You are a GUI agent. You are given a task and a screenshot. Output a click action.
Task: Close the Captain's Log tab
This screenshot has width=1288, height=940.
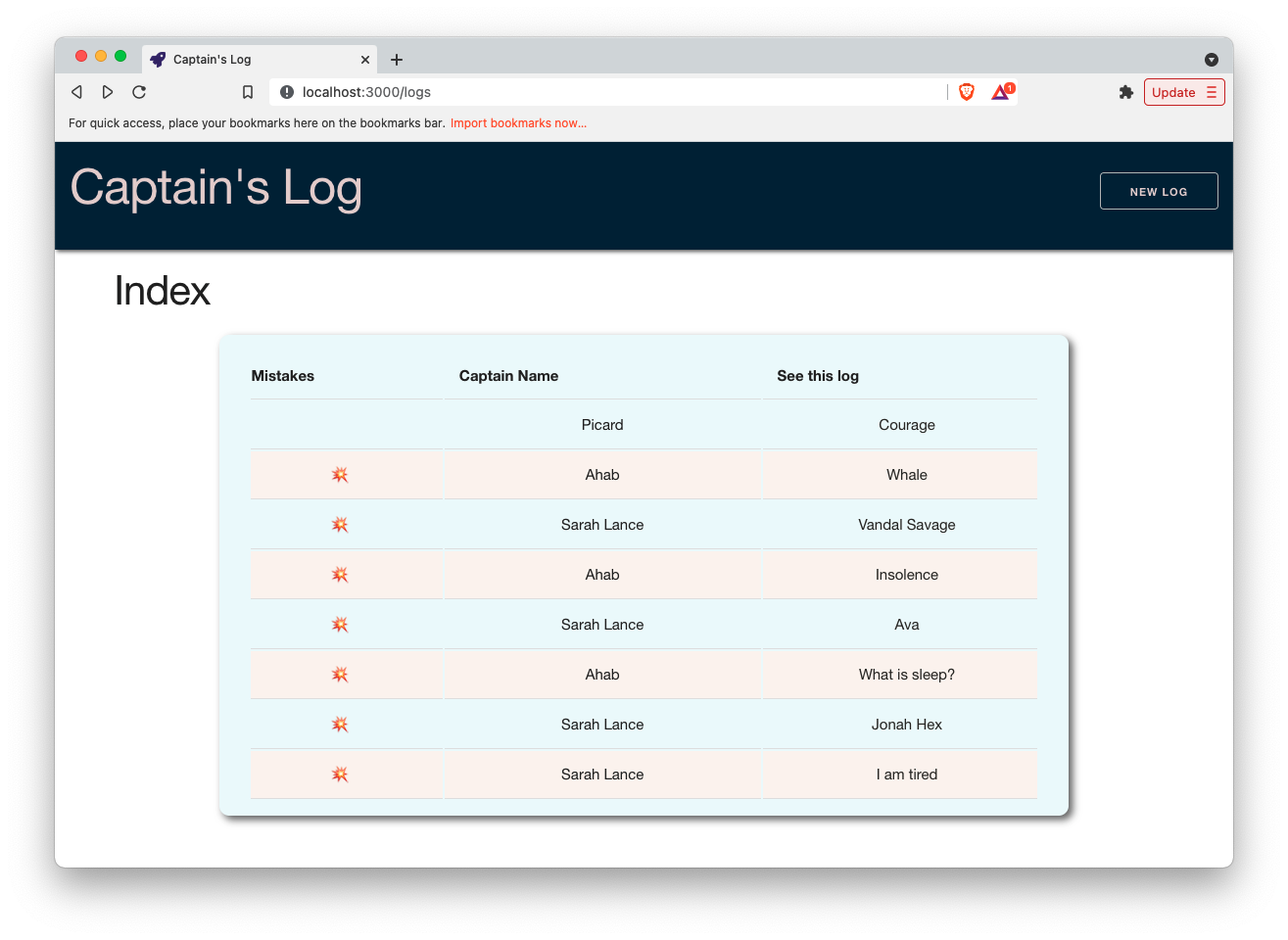coord(365,60)
